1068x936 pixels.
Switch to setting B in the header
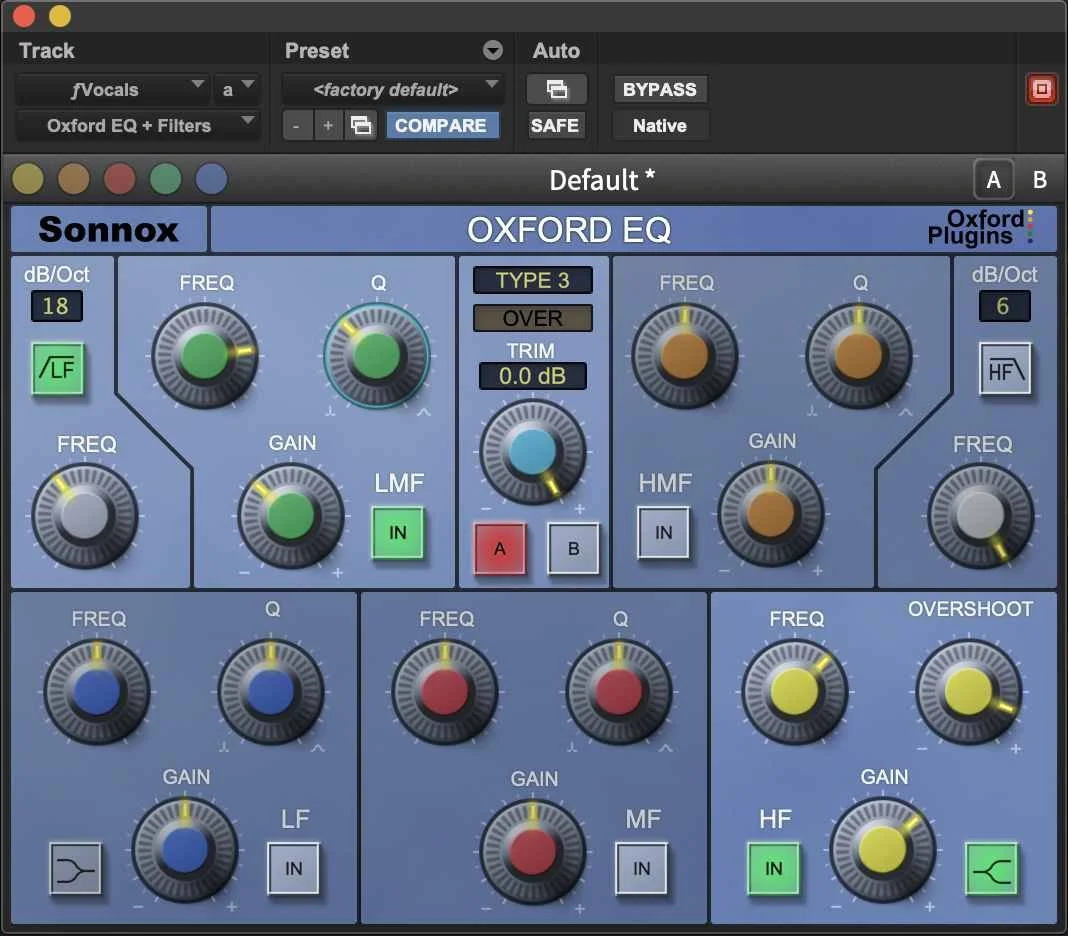click(x=1039, y=180)
